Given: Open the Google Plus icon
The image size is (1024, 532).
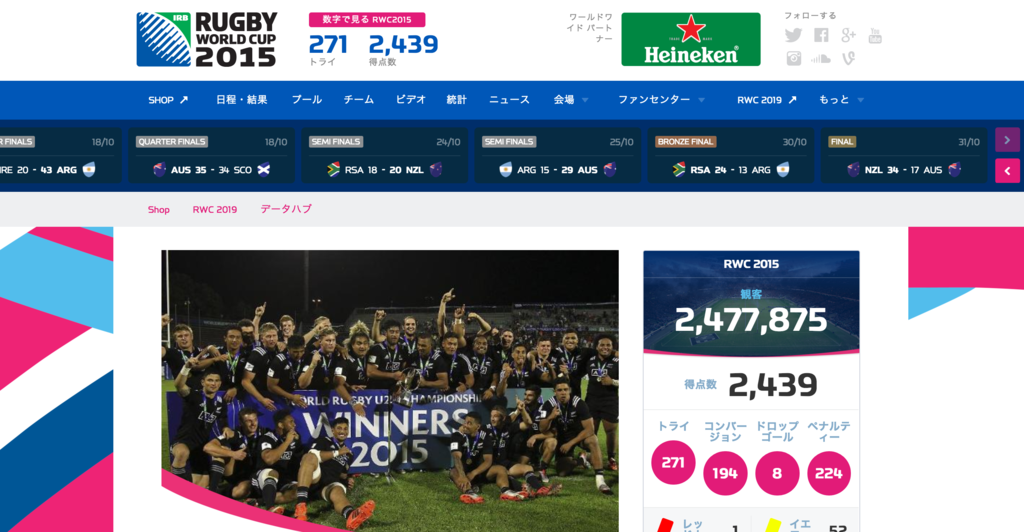Looking at the screenshot, I should pyautogui.click(x=848, y=35).
